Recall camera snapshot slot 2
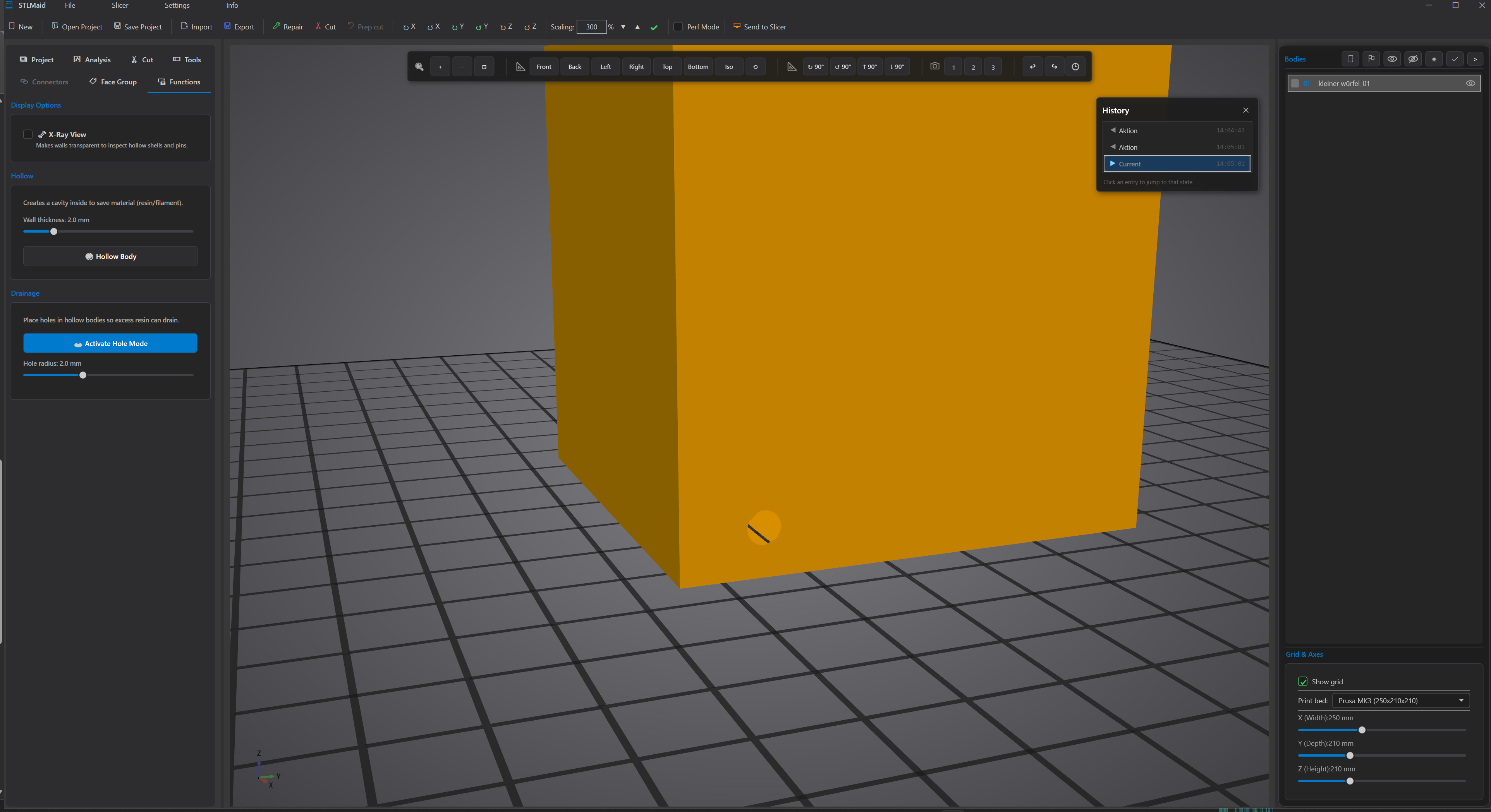The height and width of the screenshot is (812, 1491). click(x=974, y=67)
